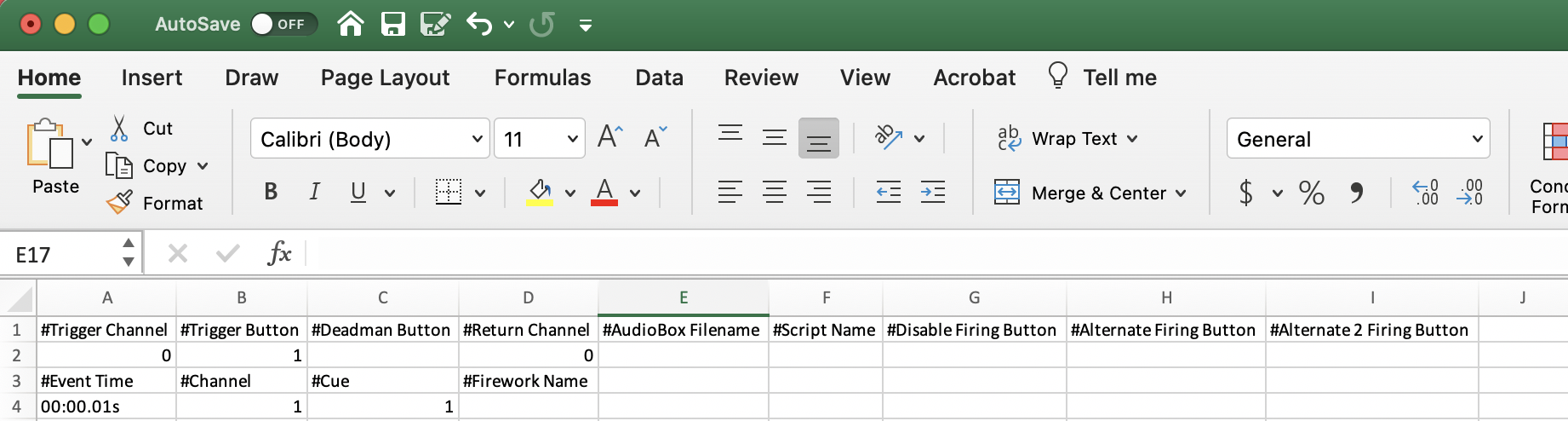
Task: Toggle Bold formatting
Action: point(271,192)
